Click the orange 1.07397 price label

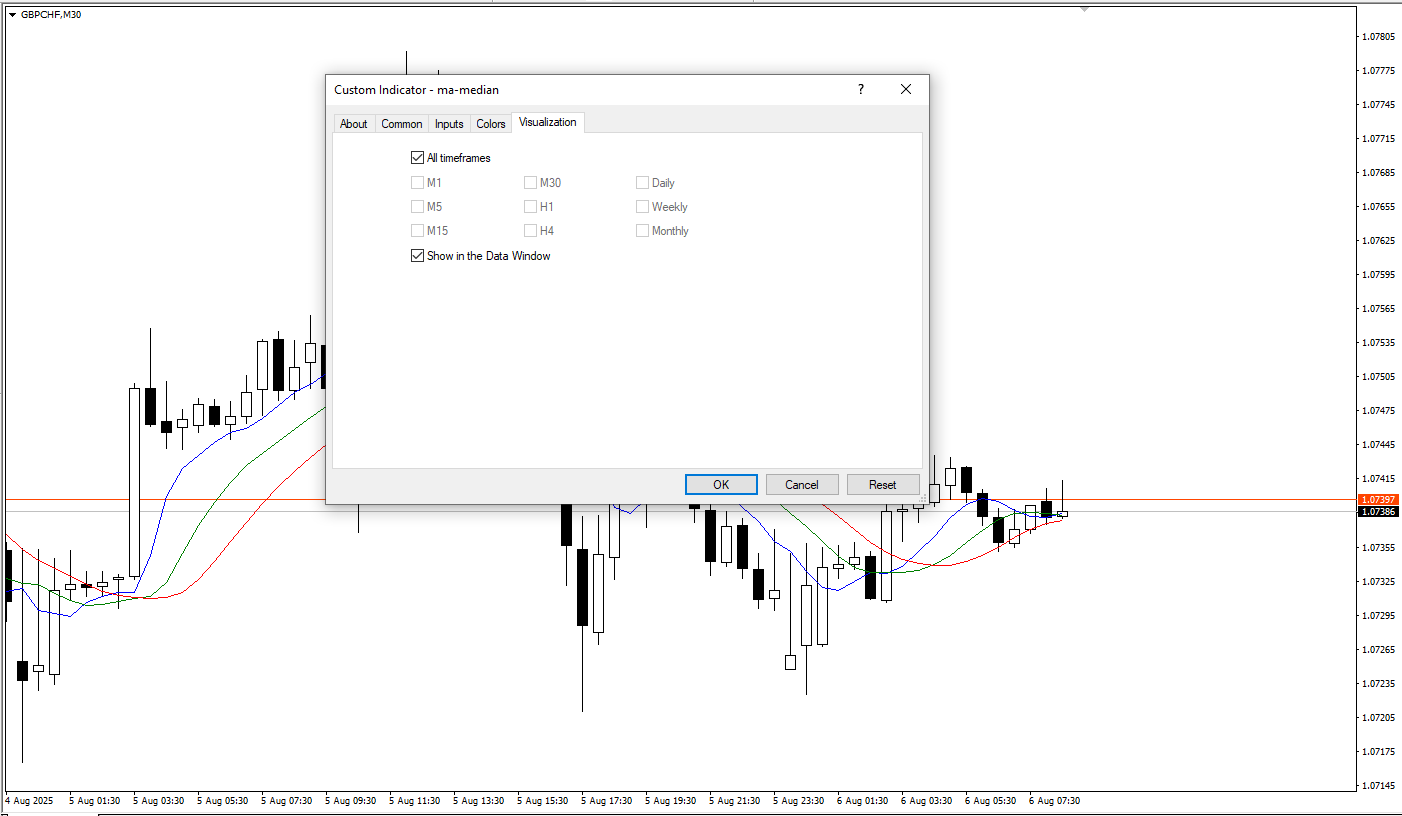[x=1377, y=499]
